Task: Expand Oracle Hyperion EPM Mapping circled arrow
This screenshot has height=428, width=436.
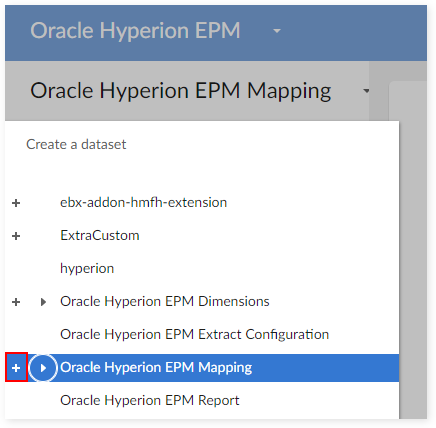Action: (x=43, y=368)
